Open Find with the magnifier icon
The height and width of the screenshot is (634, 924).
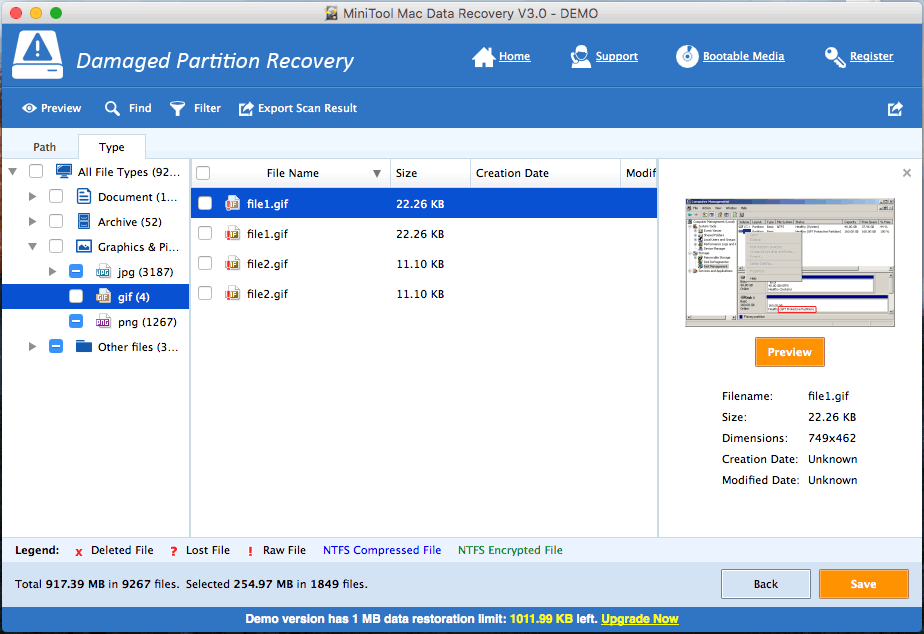(x=113, y=108)
